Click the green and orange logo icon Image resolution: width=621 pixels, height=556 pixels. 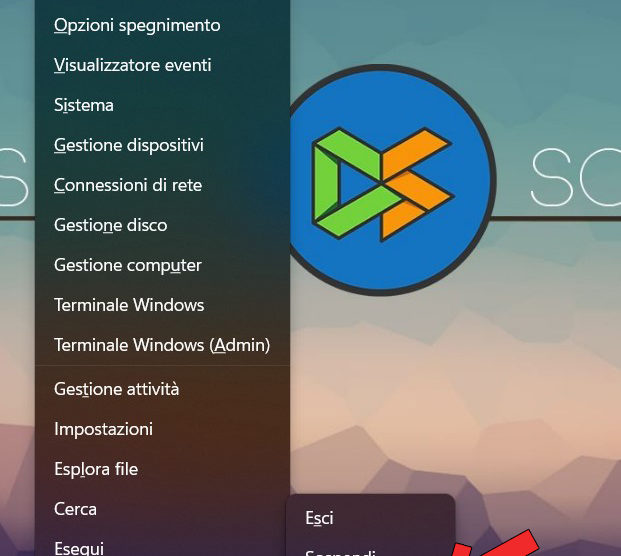pyautogui.click(x=382, y=184)
